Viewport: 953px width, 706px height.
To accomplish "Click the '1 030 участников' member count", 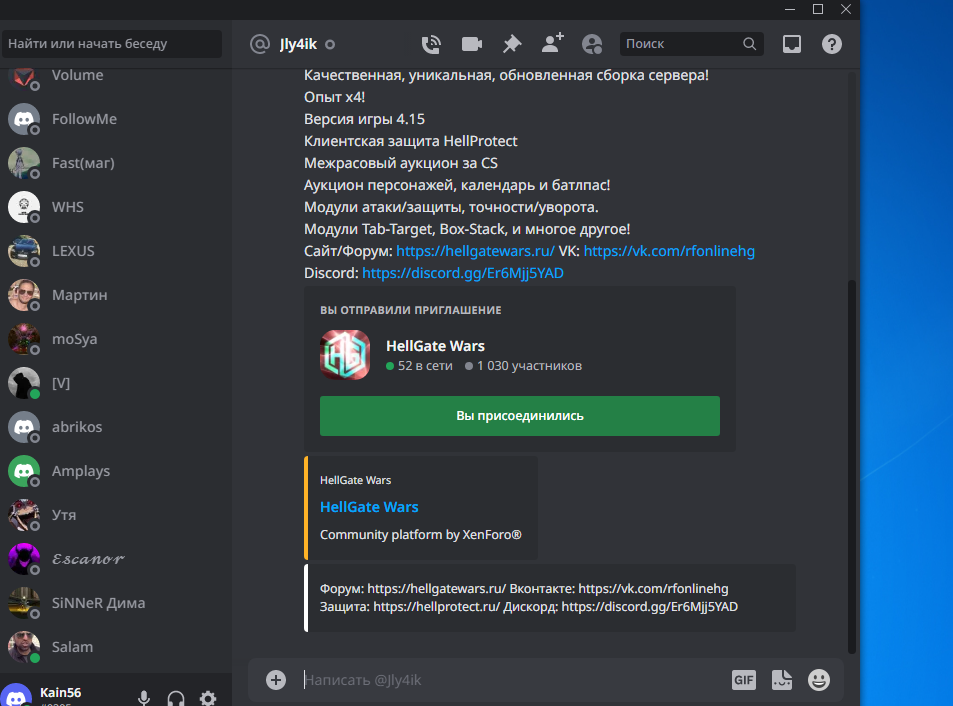I will pyautogui.click(x=523, y=366).
